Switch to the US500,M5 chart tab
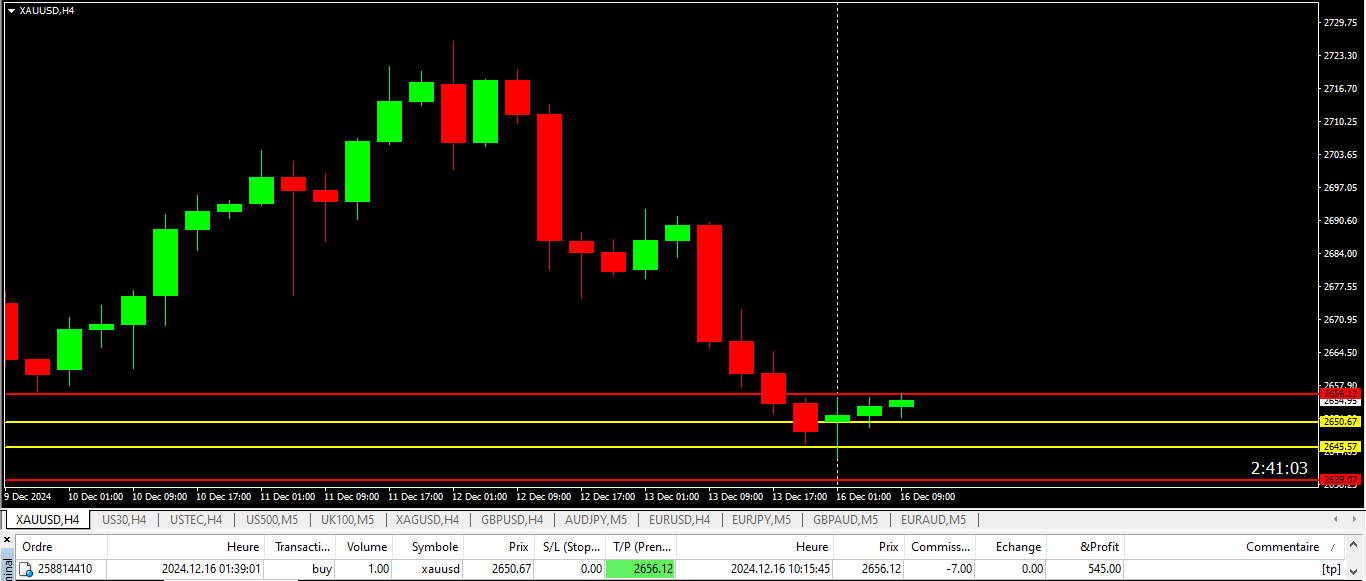This screenshot has height=581, width=1366. tap(272, 520)
